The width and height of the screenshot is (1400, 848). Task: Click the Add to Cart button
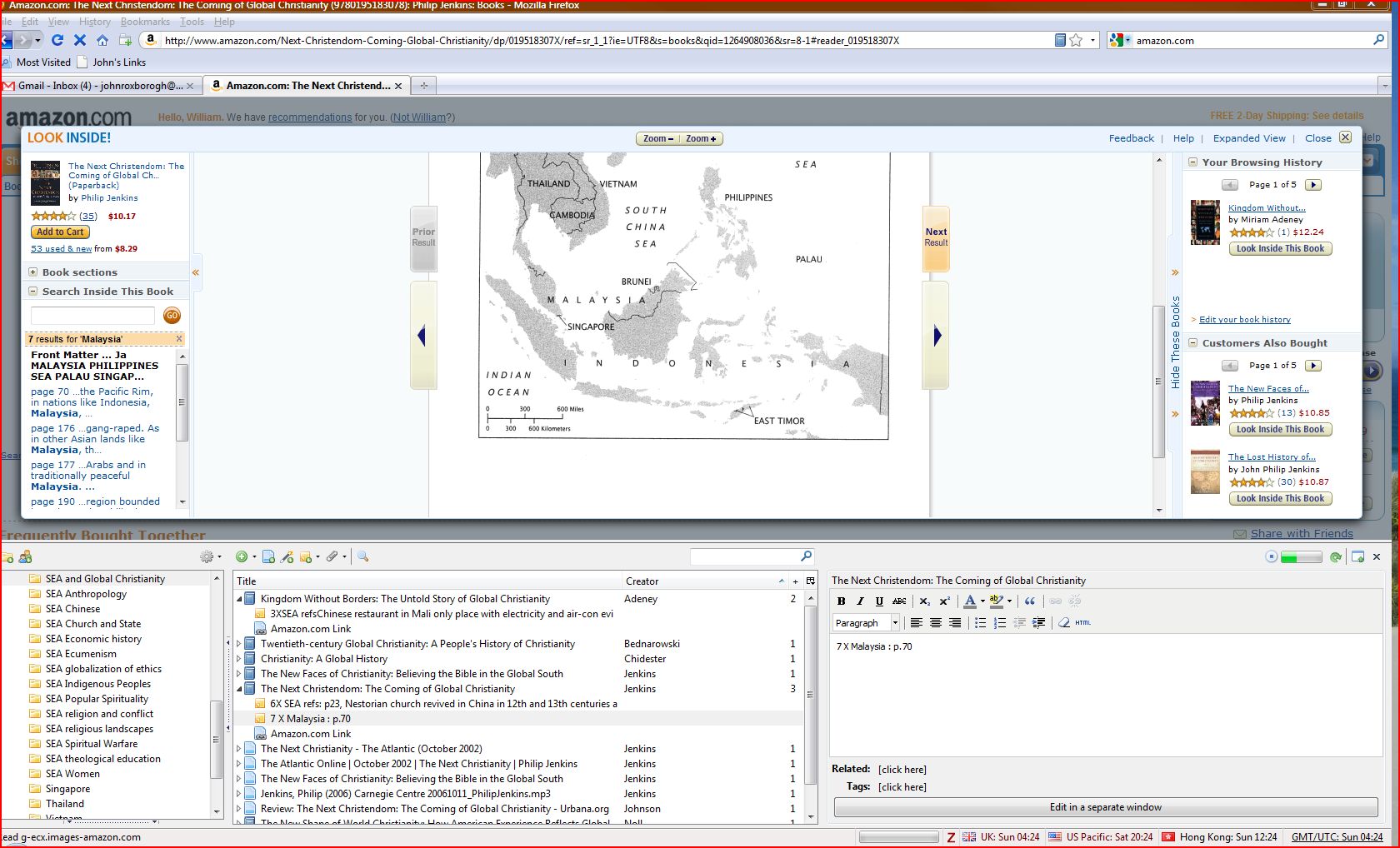(60, 232)
